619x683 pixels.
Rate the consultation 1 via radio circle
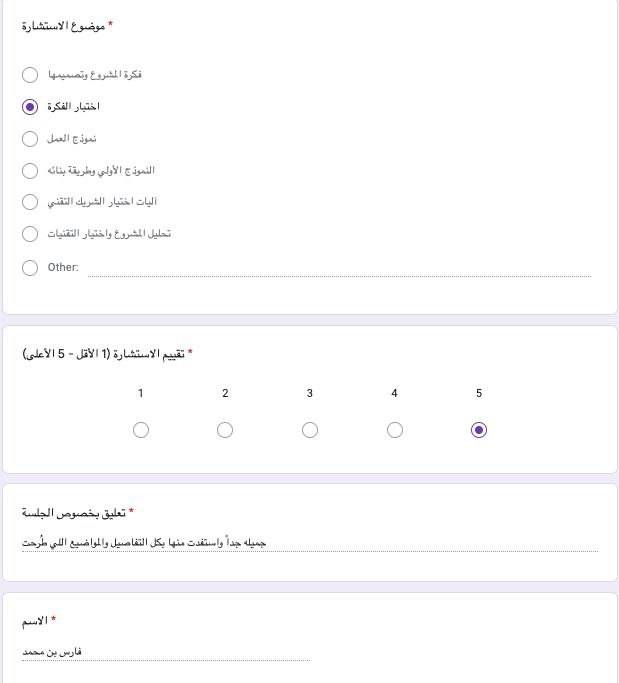(x=141, y=430)
